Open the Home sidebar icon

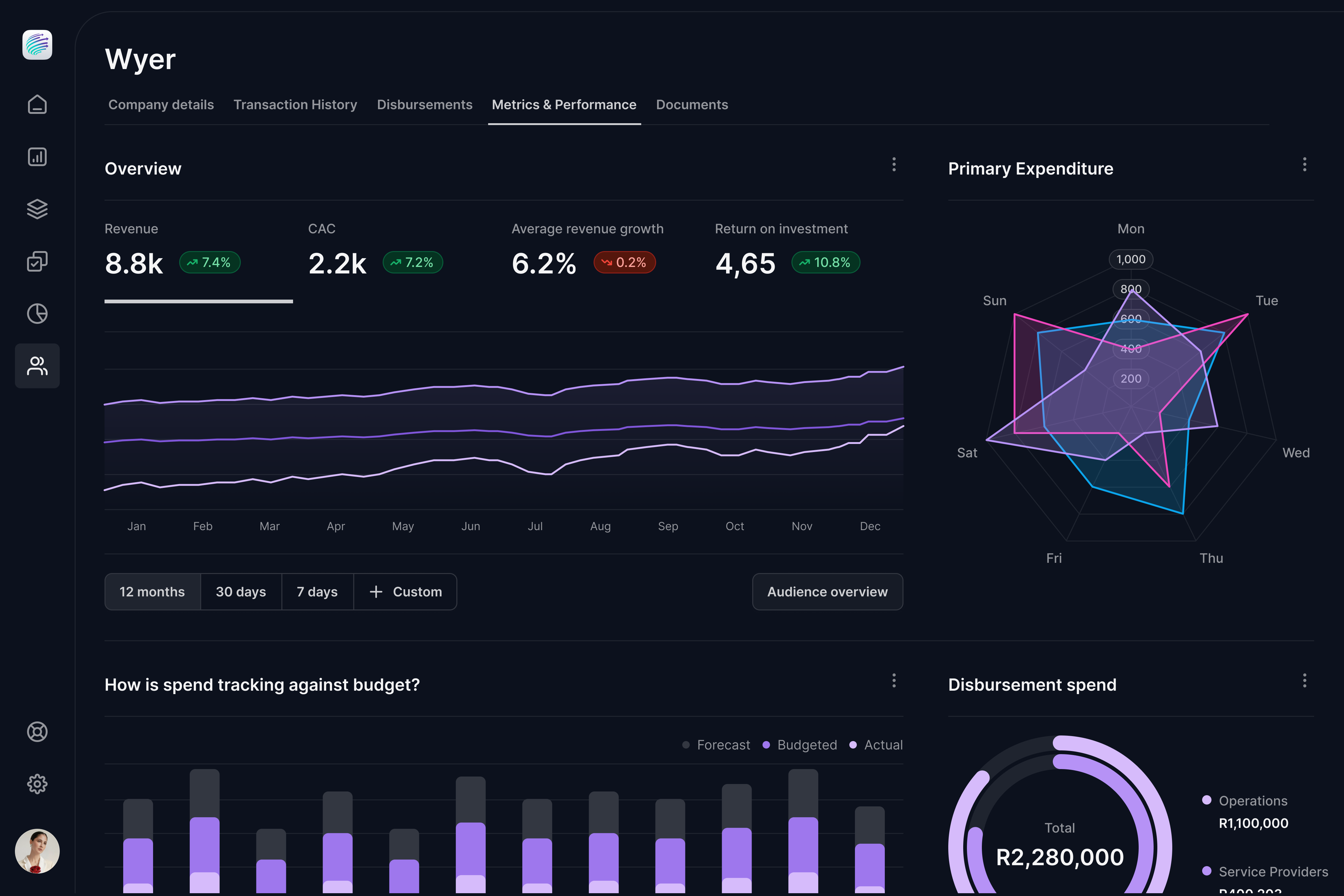37,105
